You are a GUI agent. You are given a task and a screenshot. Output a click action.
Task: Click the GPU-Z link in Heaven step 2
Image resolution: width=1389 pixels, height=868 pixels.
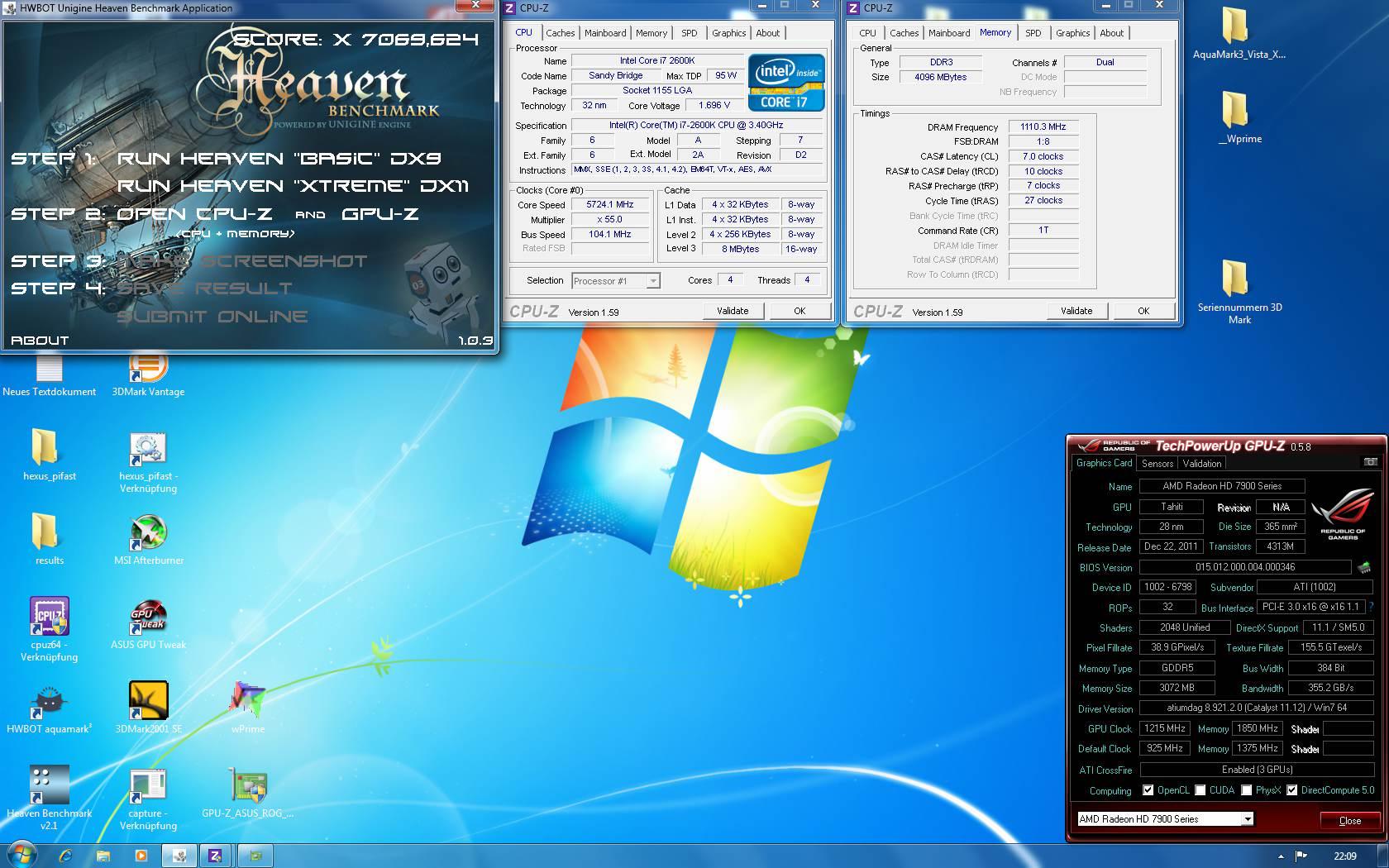[x=379, y=214]
